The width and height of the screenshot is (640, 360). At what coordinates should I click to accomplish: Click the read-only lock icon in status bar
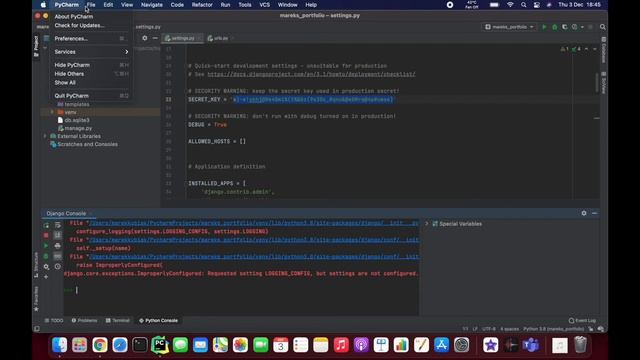(591, 329)
